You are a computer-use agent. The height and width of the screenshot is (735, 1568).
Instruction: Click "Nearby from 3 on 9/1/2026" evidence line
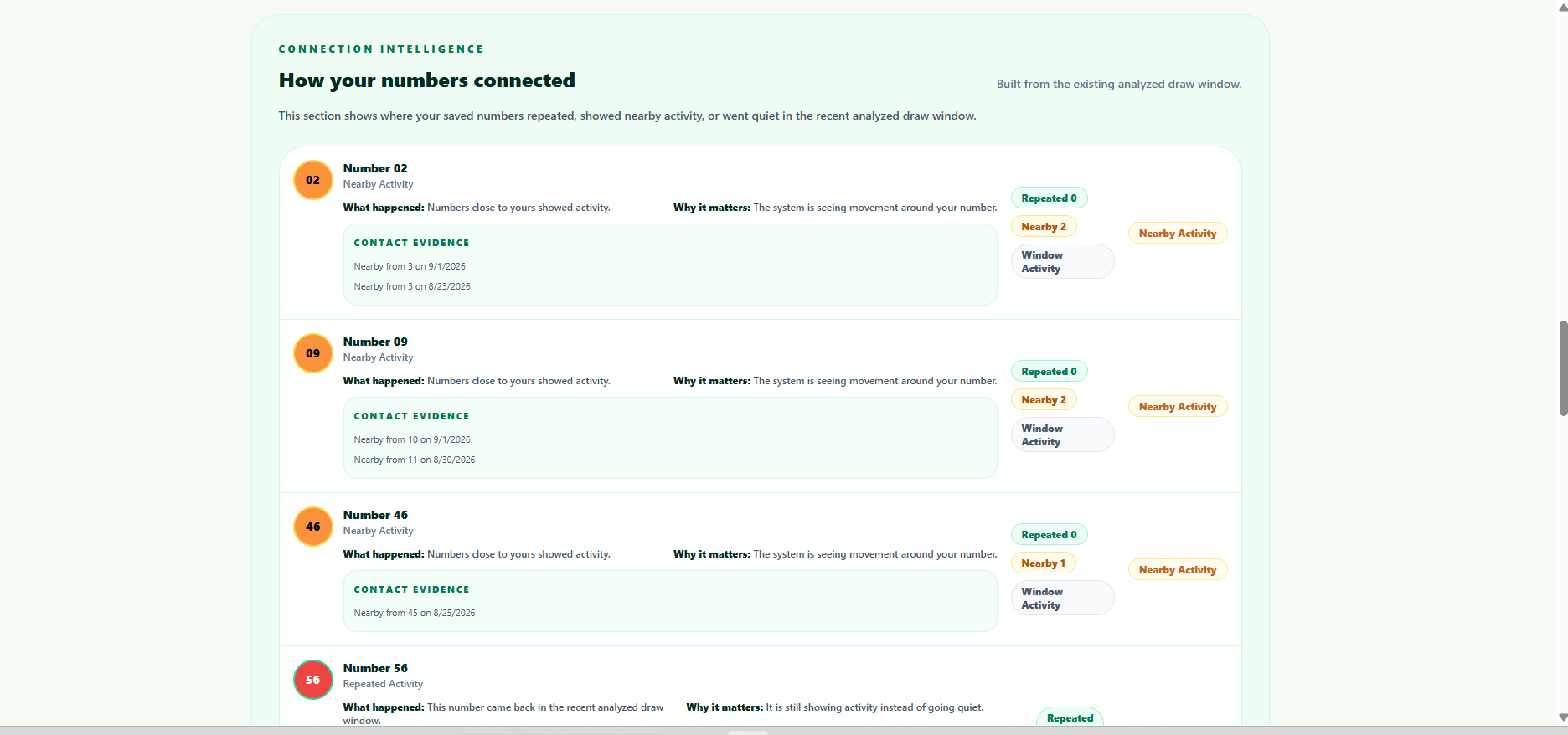tap(410, 266)
